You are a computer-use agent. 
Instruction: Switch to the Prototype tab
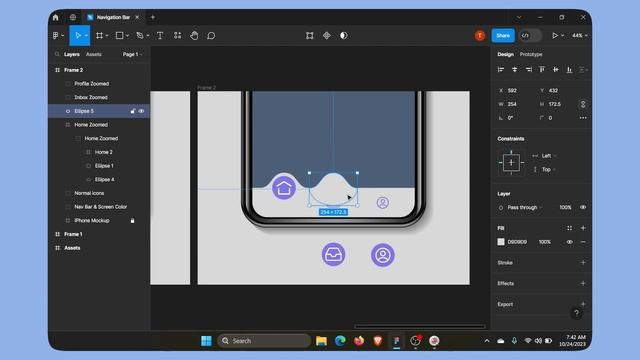click(x=531, y=54)
